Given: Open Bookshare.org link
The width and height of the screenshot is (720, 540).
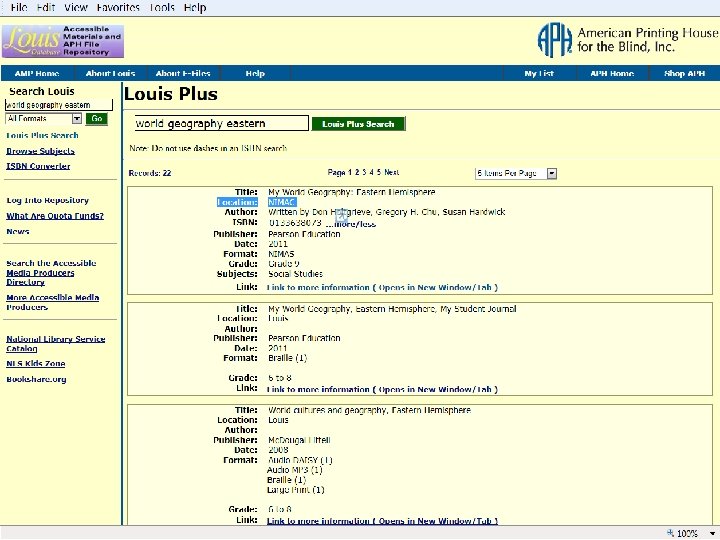Looking at the screenshot, I should (36, 379).
